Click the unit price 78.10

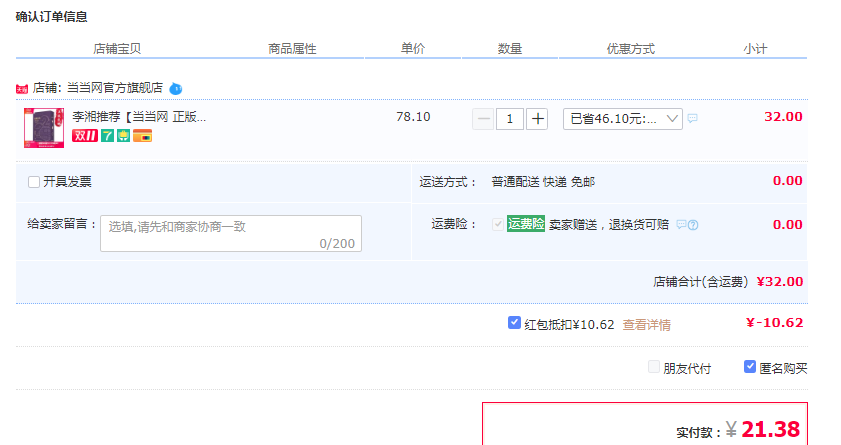(413, 117)
